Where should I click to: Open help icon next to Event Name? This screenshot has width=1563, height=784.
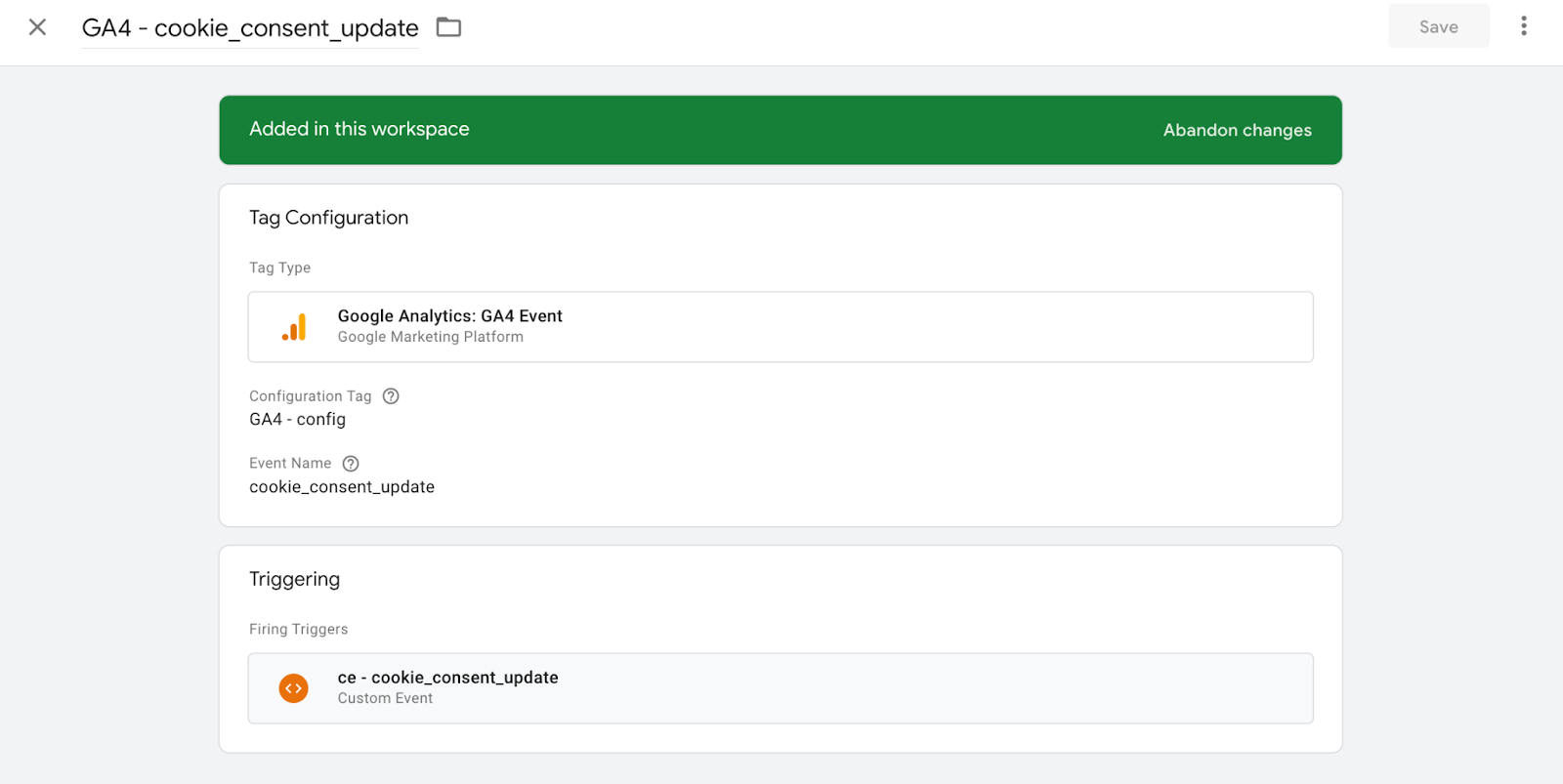pos(351,464)
